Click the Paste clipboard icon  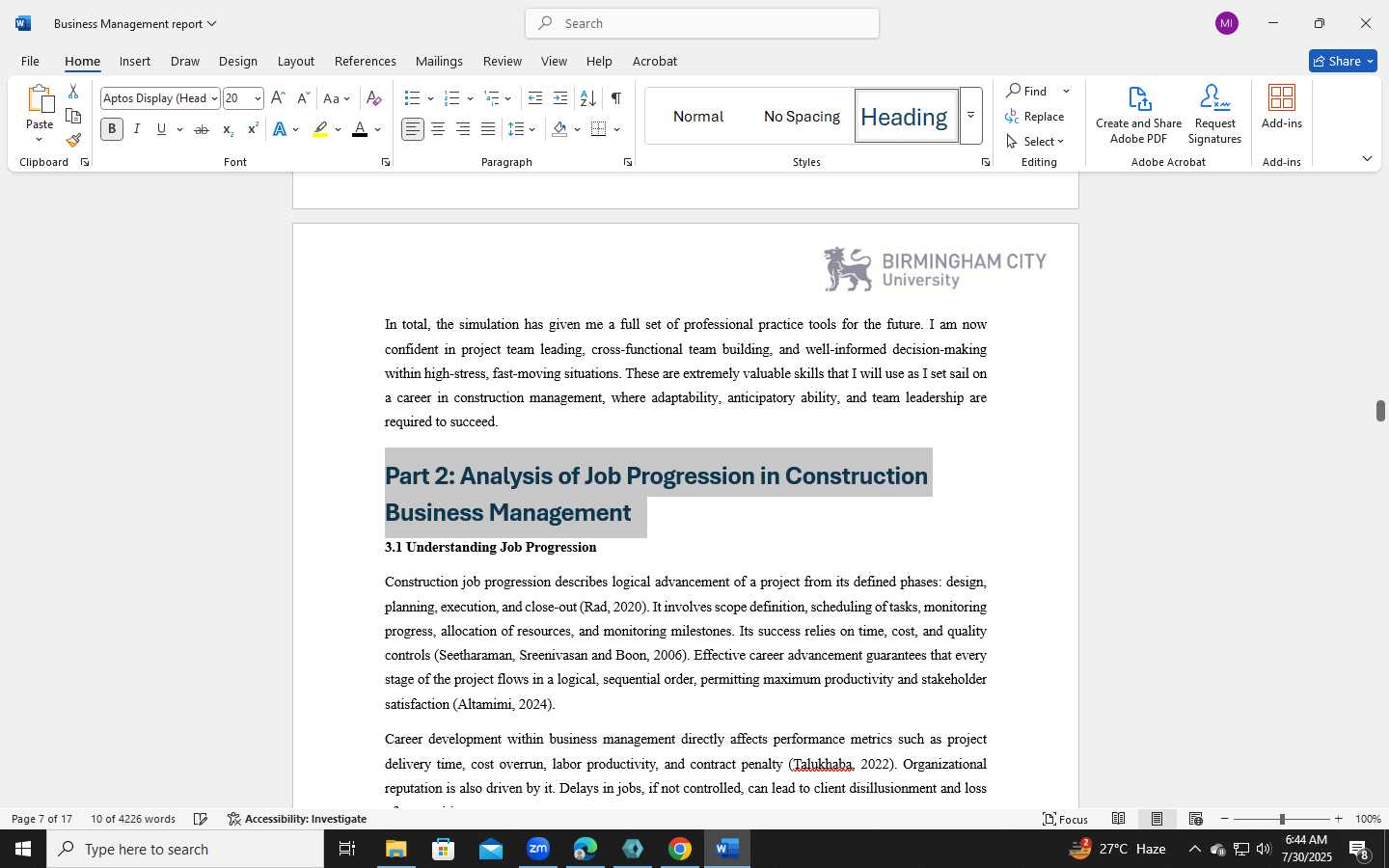(40, 99)
